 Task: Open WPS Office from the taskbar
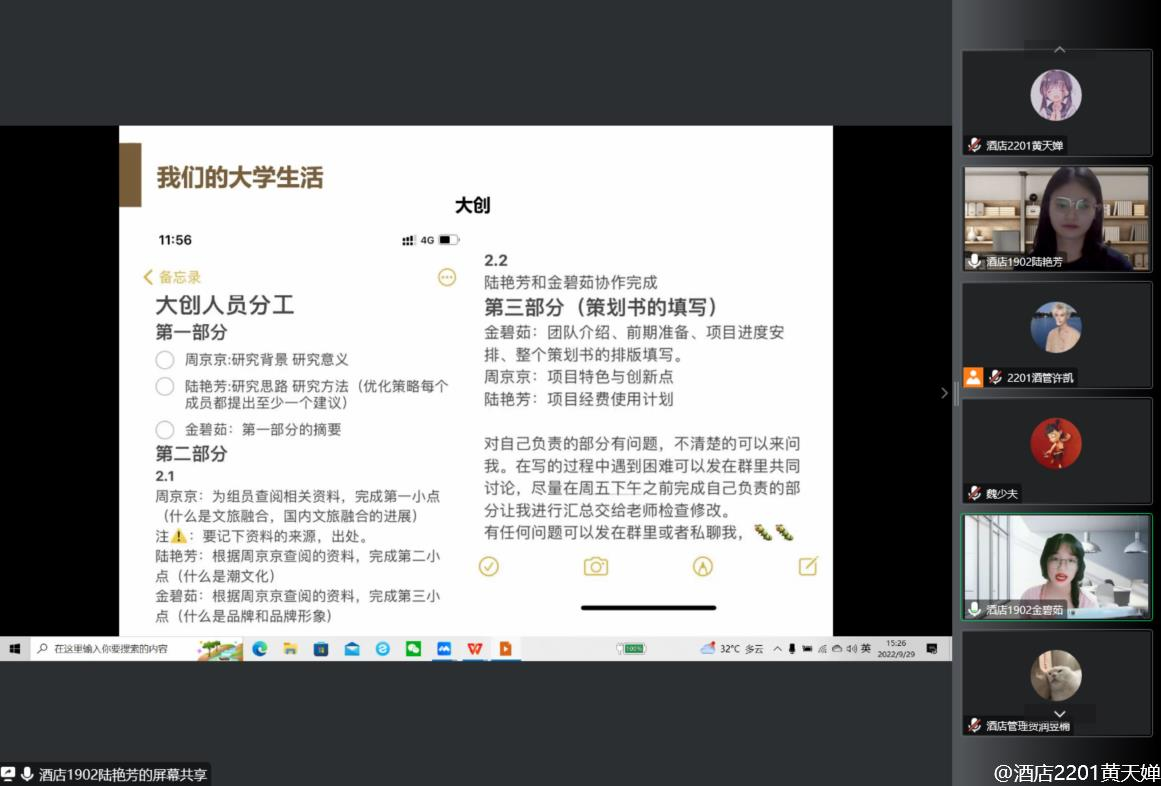pyautogui.click(x=475, y=649)
